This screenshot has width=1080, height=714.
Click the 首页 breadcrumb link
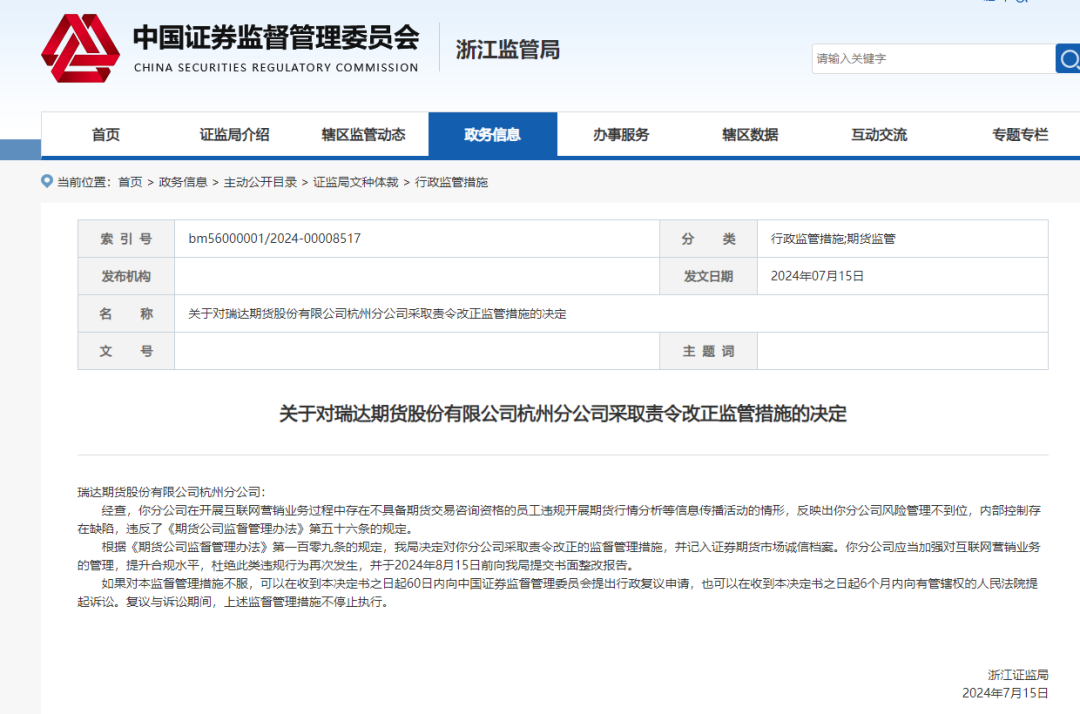click(x=130, y=182)
